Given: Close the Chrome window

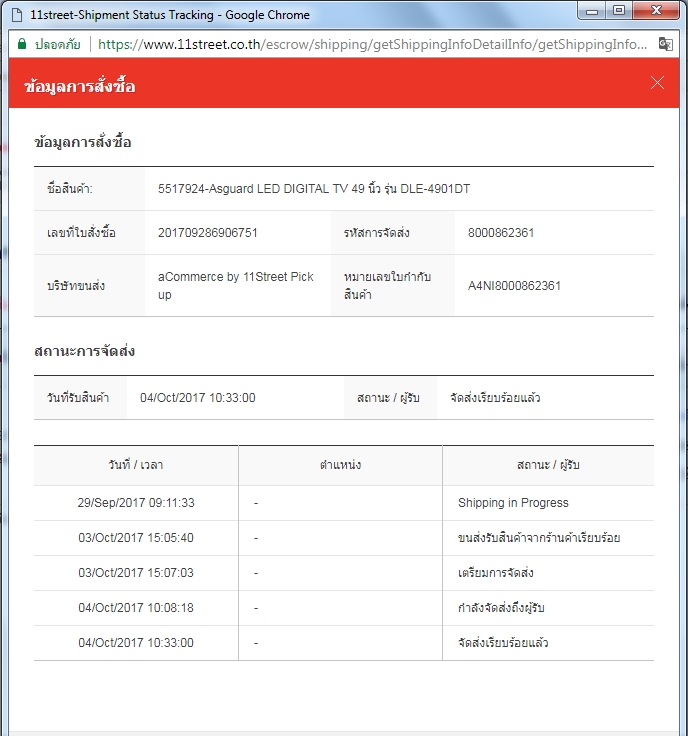Looking at the screenshot, I should pos(656,11).
